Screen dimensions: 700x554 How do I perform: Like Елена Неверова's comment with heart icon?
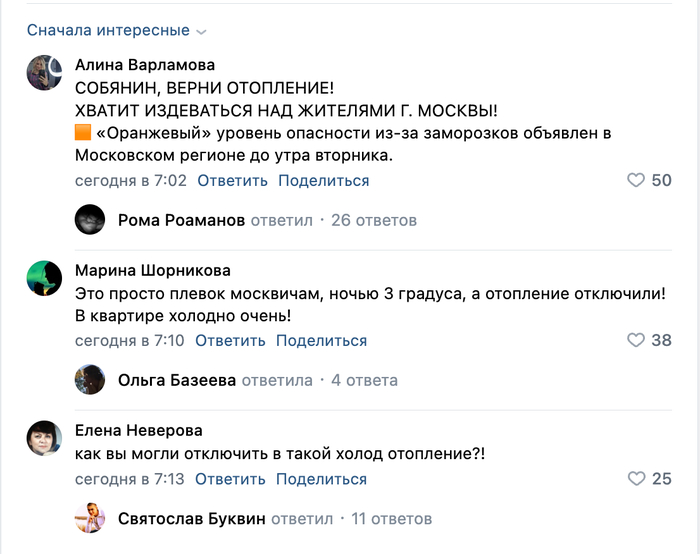(x=636, y=479)
